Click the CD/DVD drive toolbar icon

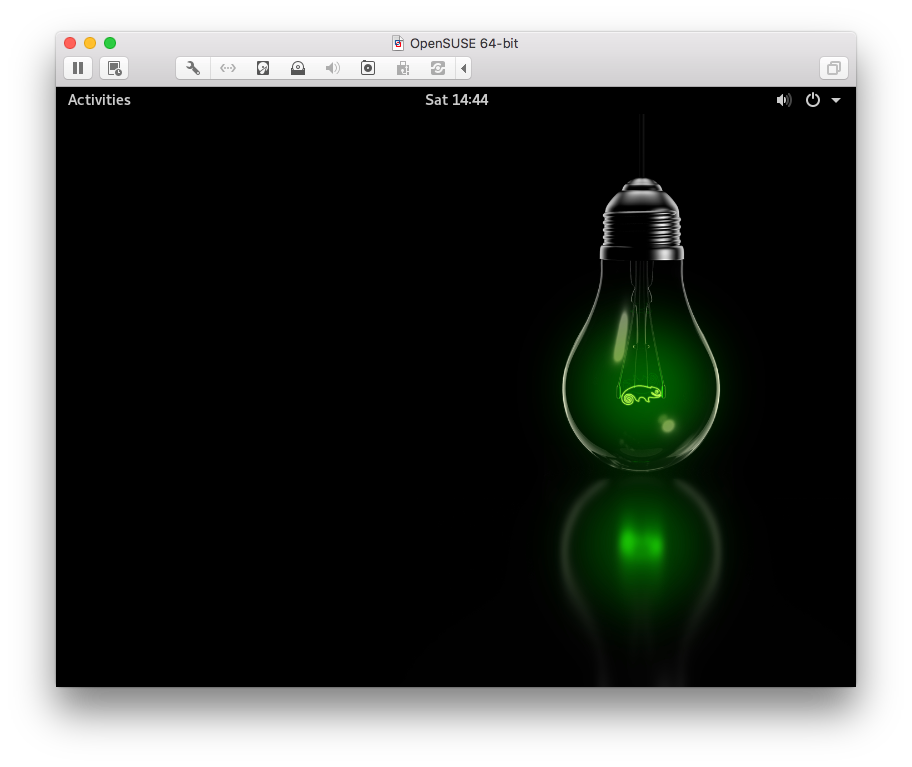[x=298, y=68]
